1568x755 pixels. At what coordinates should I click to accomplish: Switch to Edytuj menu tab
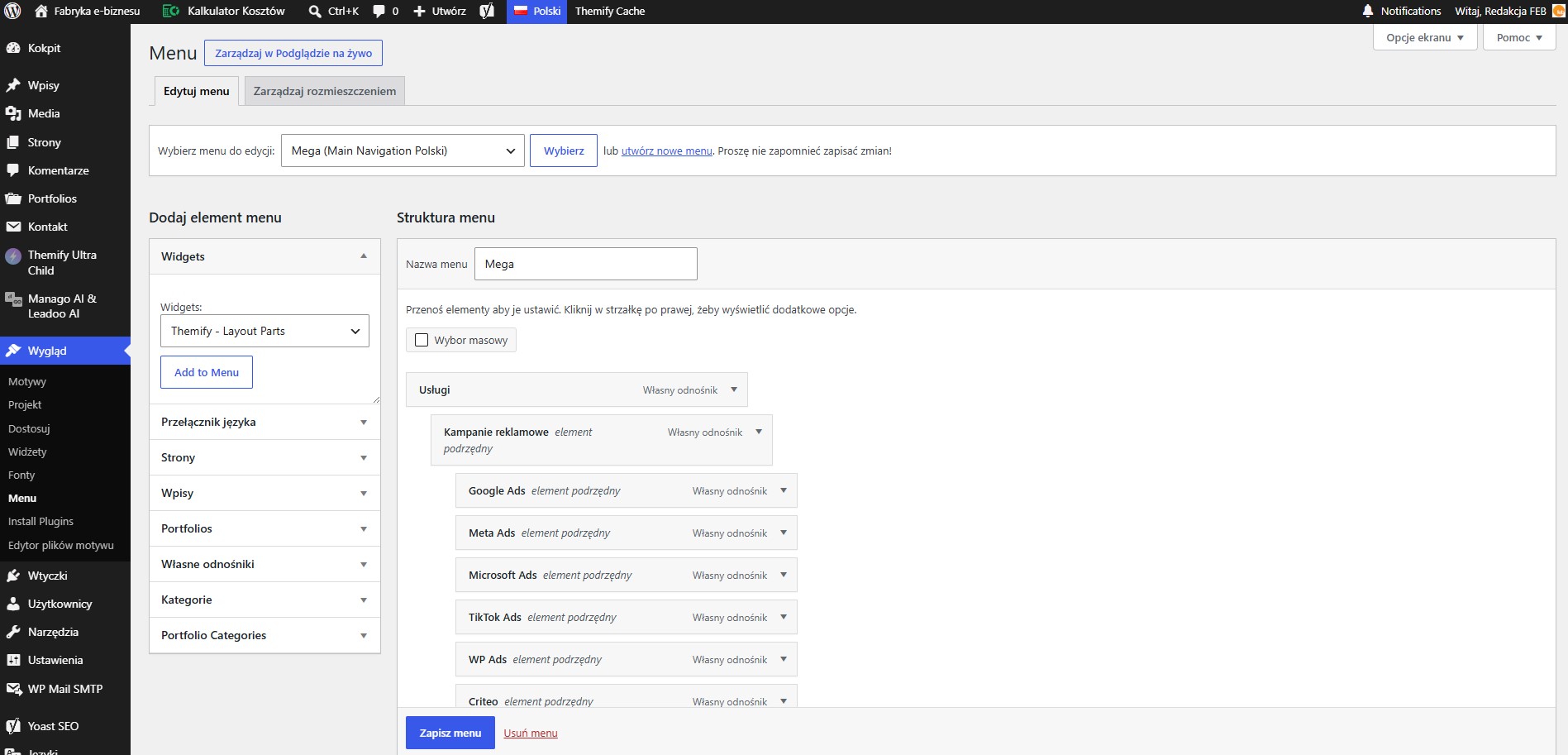[197, 91]
